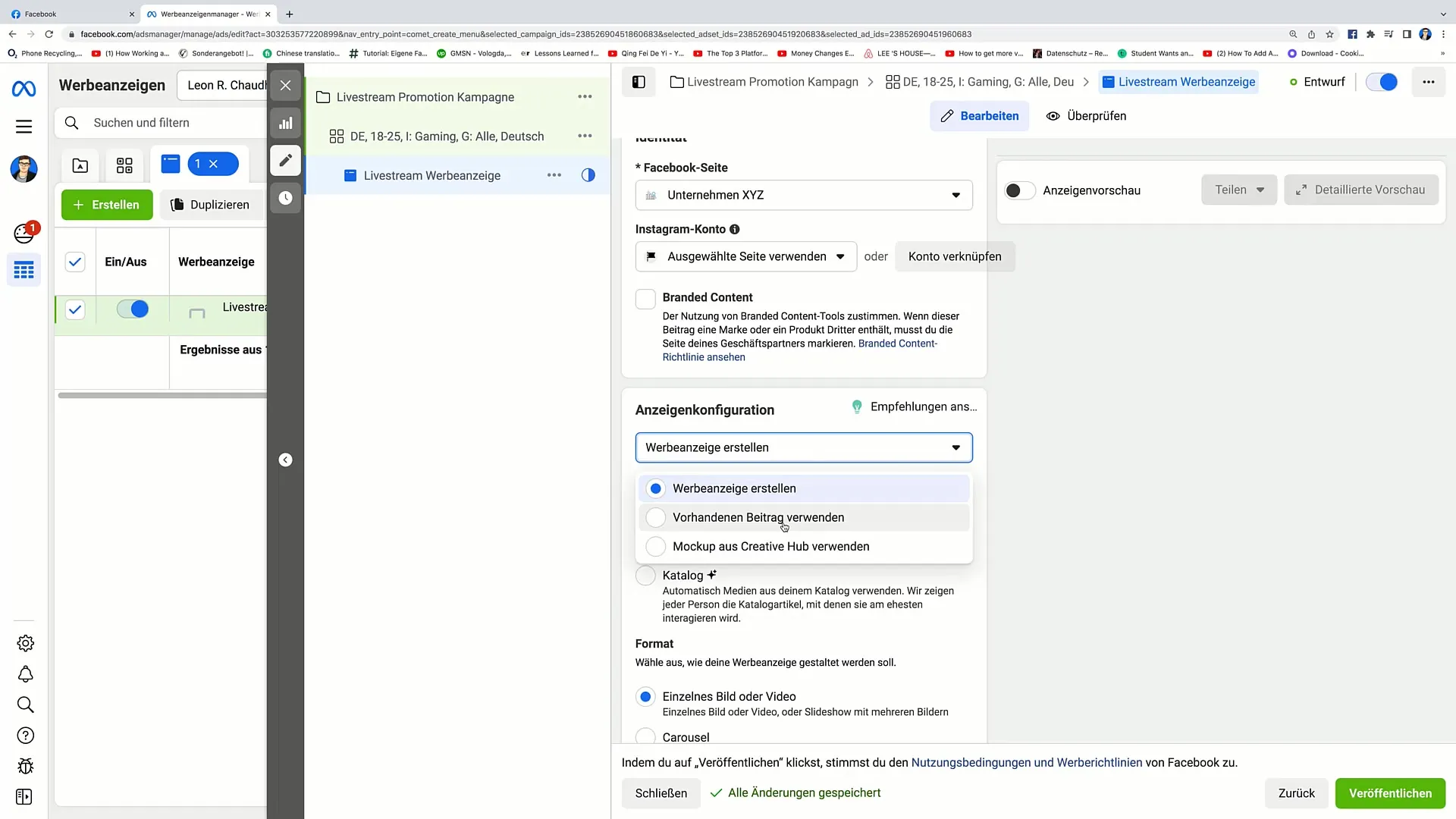Click the search and filter icon
1456x819 pixels.
(71, 122)
